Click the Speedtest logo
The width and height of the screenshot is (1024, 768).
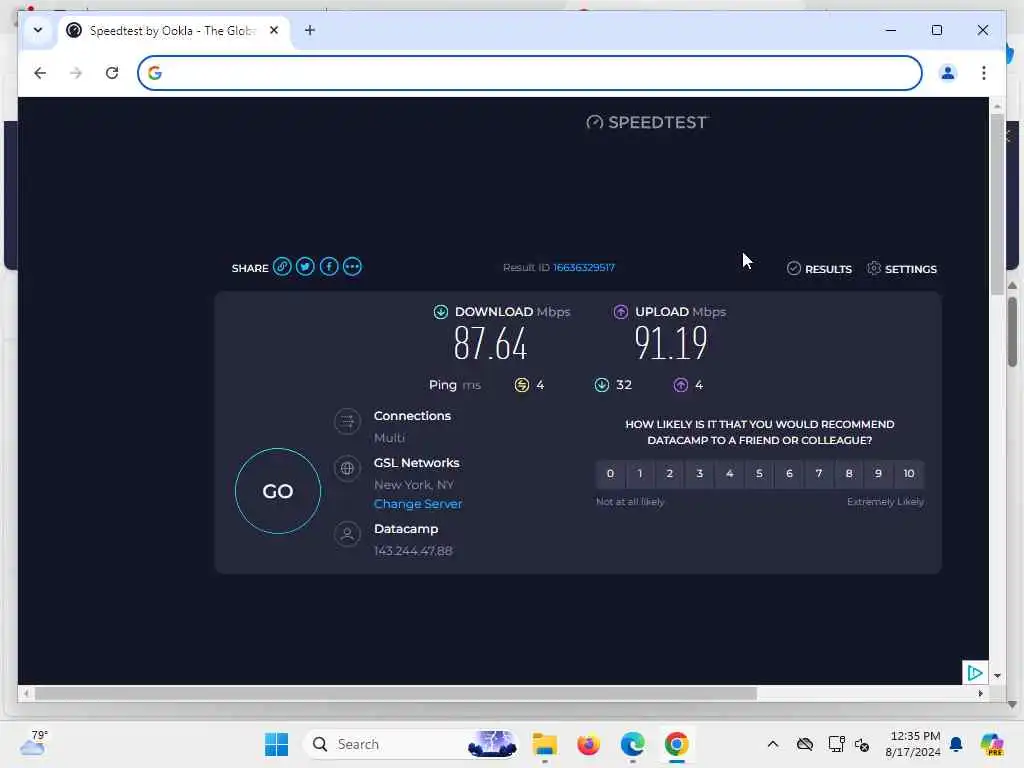(647, 122)
